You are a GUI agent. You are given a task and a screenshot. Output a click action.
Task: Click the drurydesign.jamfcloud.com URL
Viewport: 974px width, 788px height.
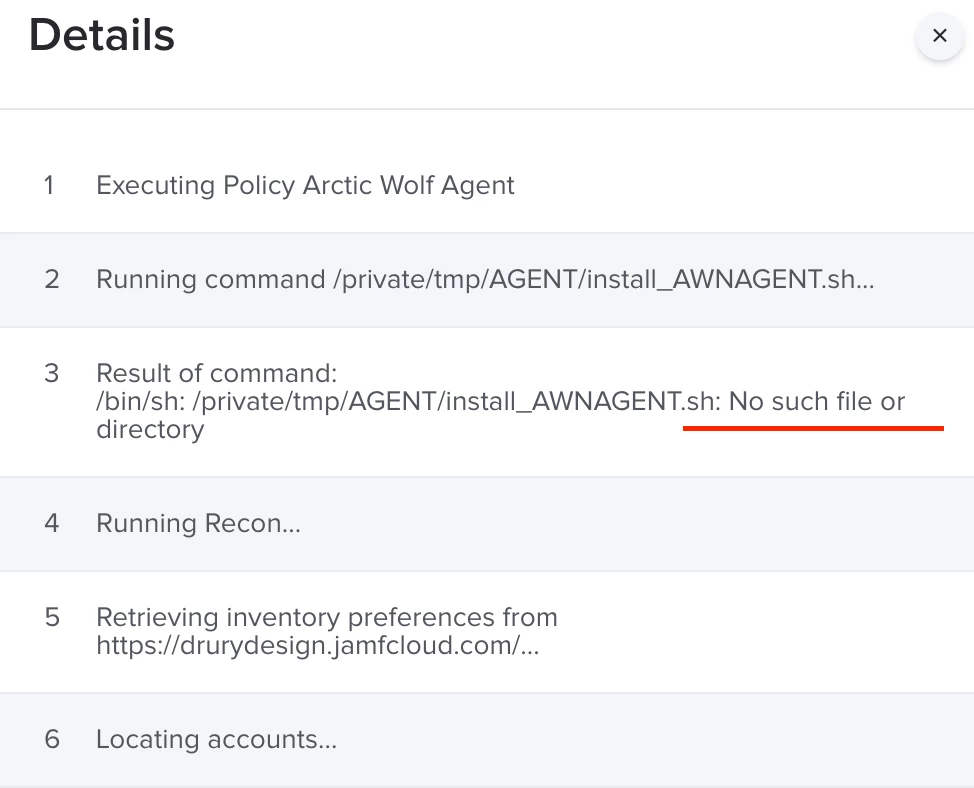pos(316,645)
